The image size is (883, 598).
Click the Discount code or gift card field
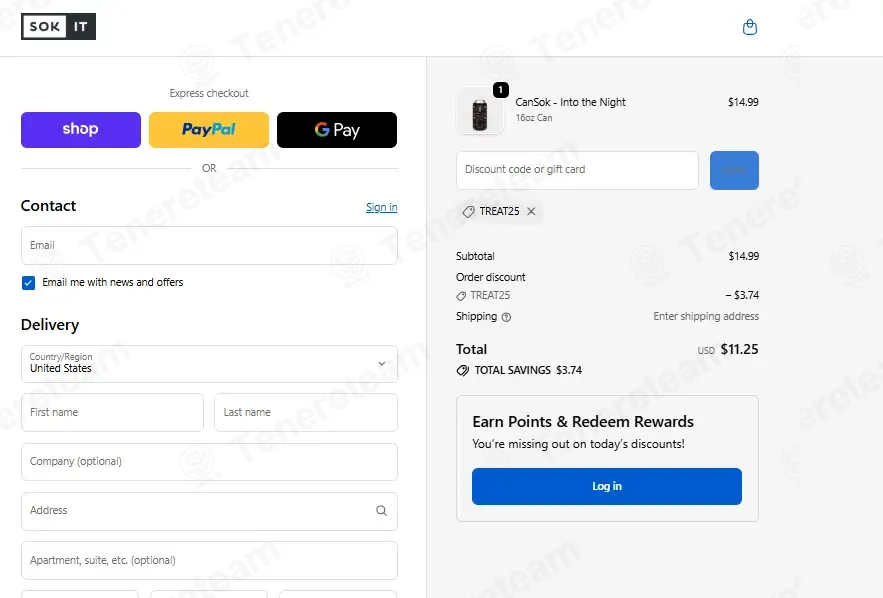point(577,170)
